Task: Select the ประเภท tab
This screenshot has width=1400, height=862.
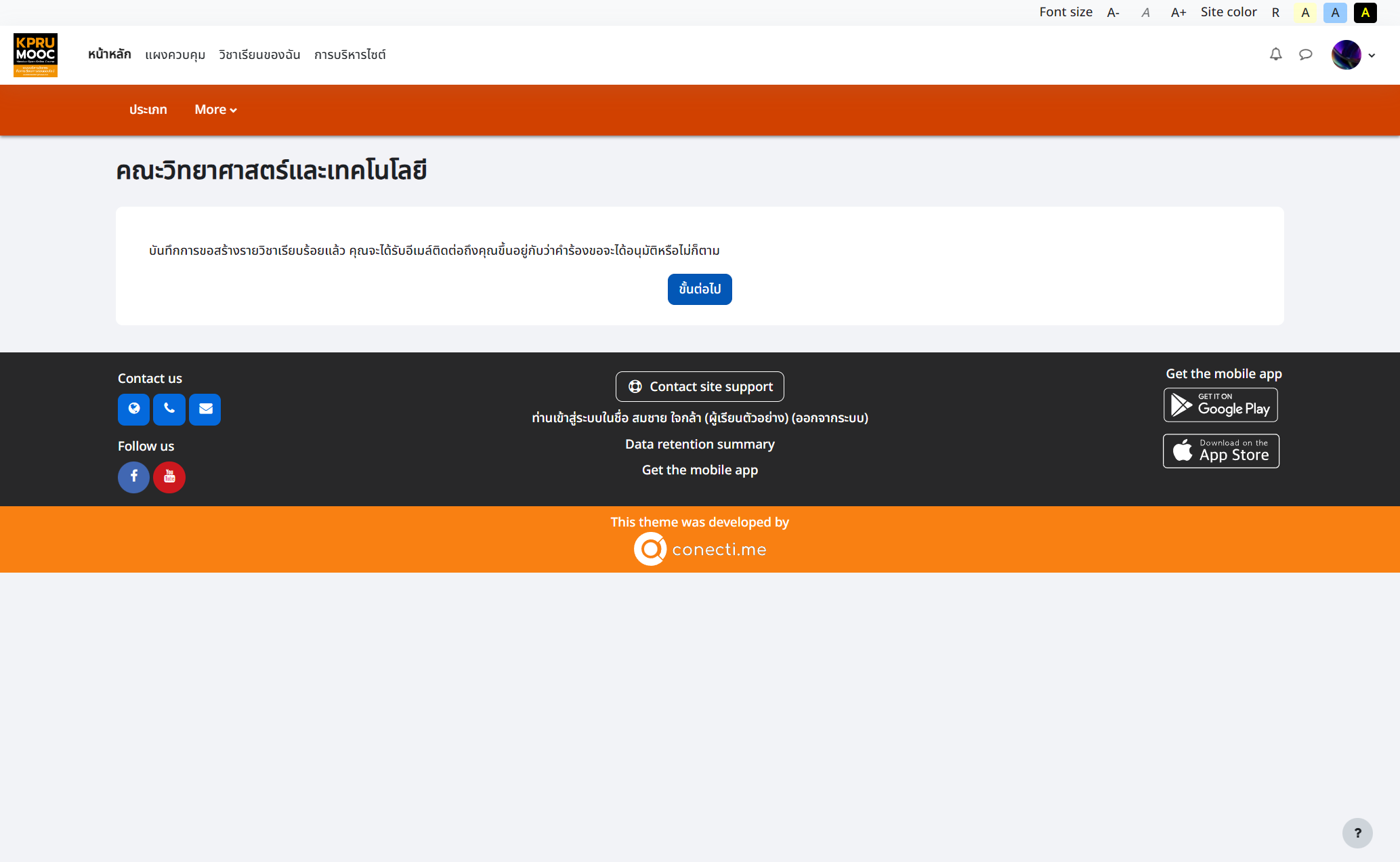Action: click(148, 110)
